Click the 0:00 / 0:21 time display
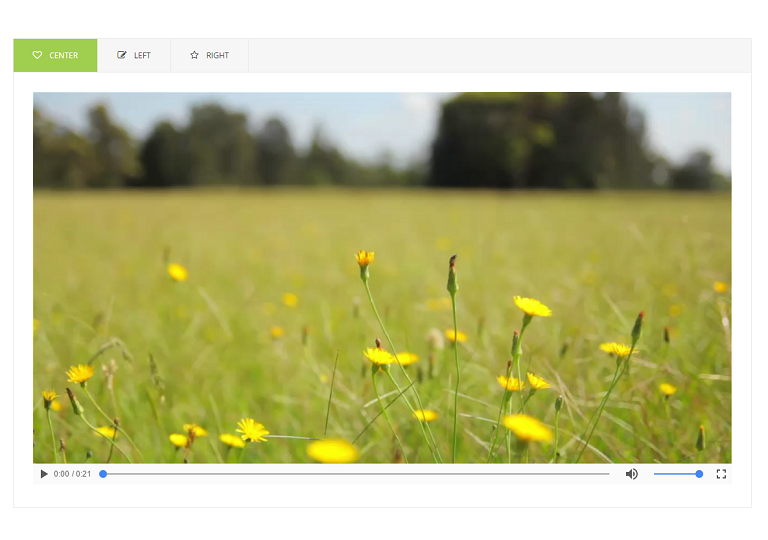Viewport: 768px width, 540px height. (72, 474)
